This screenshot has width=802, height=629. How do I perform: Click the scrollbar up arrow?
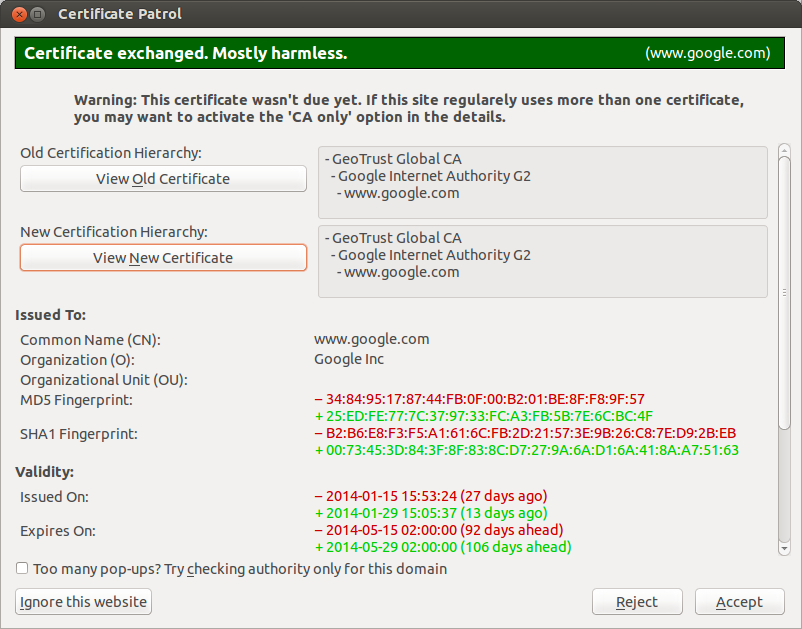[x=784, y=150]
